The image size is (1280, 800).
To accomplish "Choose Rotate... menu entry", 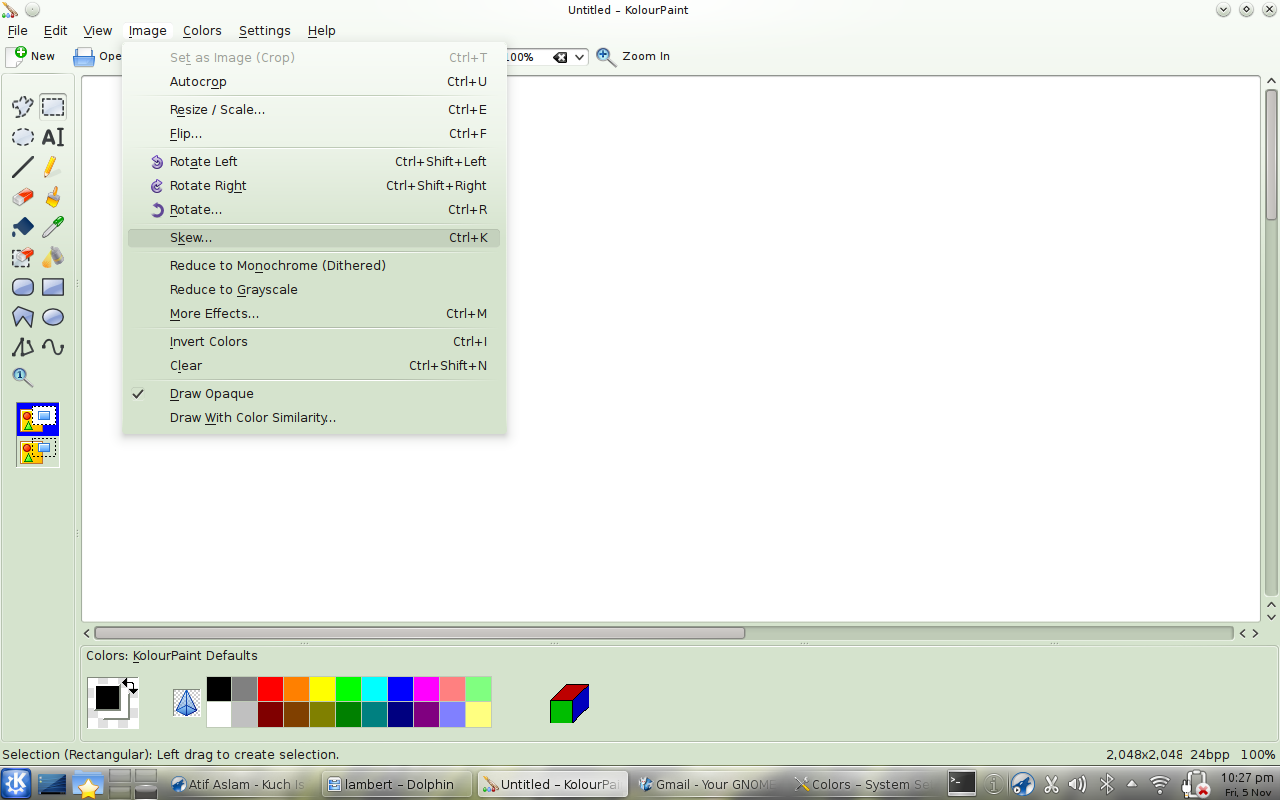I will click(314, 210).
